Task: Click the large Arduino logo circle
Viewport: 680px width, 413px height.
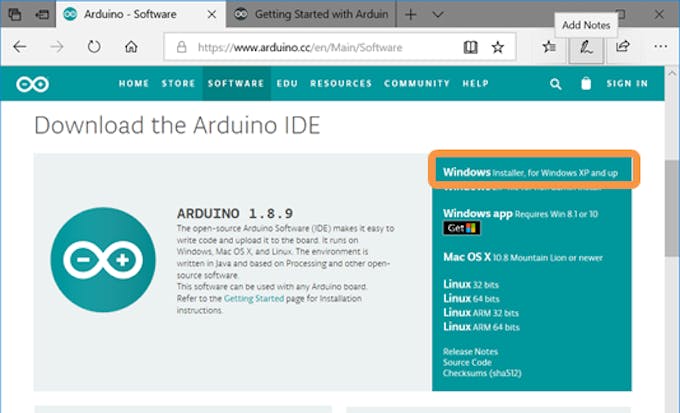Action: click(x=103, y=260)
